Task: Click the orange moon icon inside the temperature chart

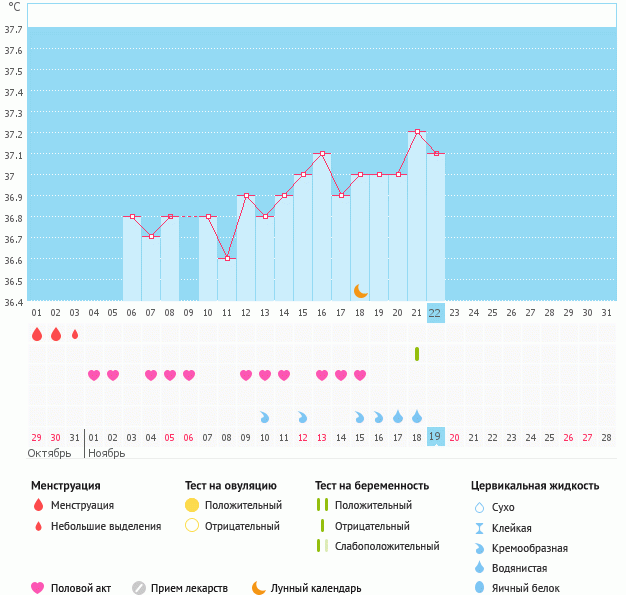Action: coord(361,290)
